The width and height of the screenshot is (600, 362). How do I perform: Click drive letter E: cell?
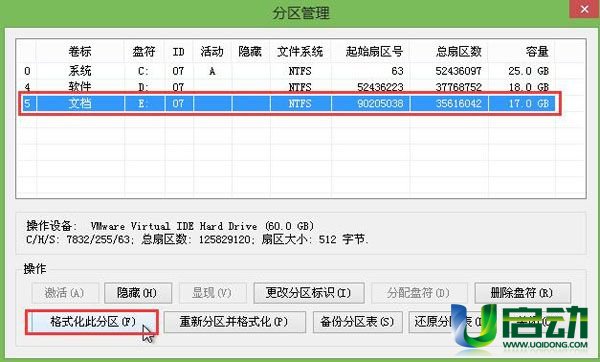point(142,103)
